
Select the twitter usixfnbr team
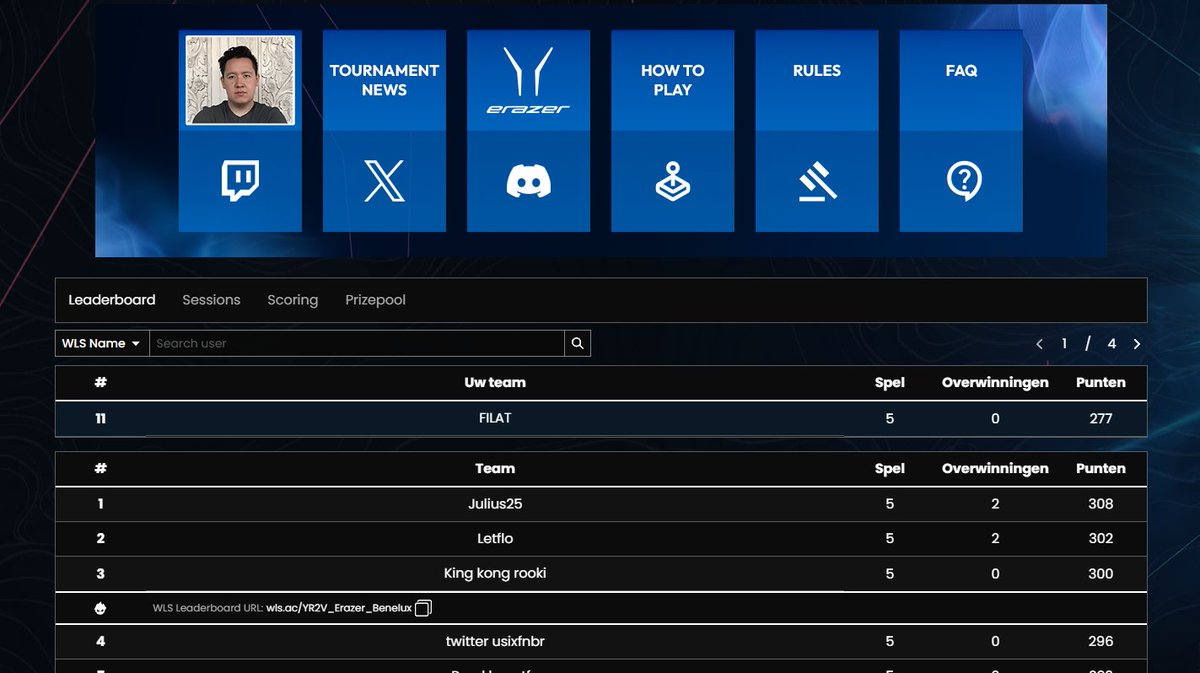point(495,641)
